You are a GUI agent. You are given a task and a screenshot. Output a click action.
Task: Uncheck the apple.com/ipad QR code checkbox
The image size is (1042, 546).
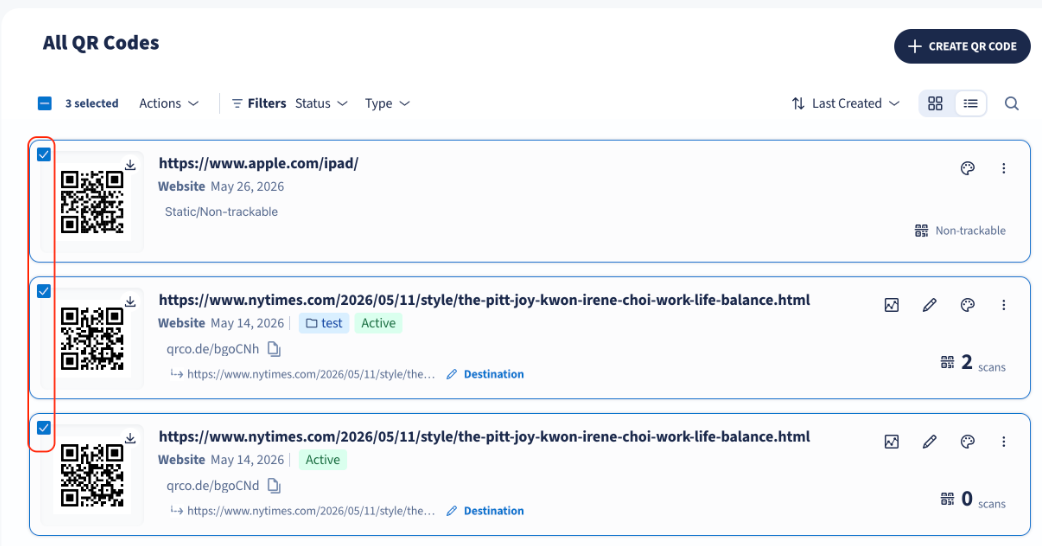pyautogui.click(x=44, y=155)
